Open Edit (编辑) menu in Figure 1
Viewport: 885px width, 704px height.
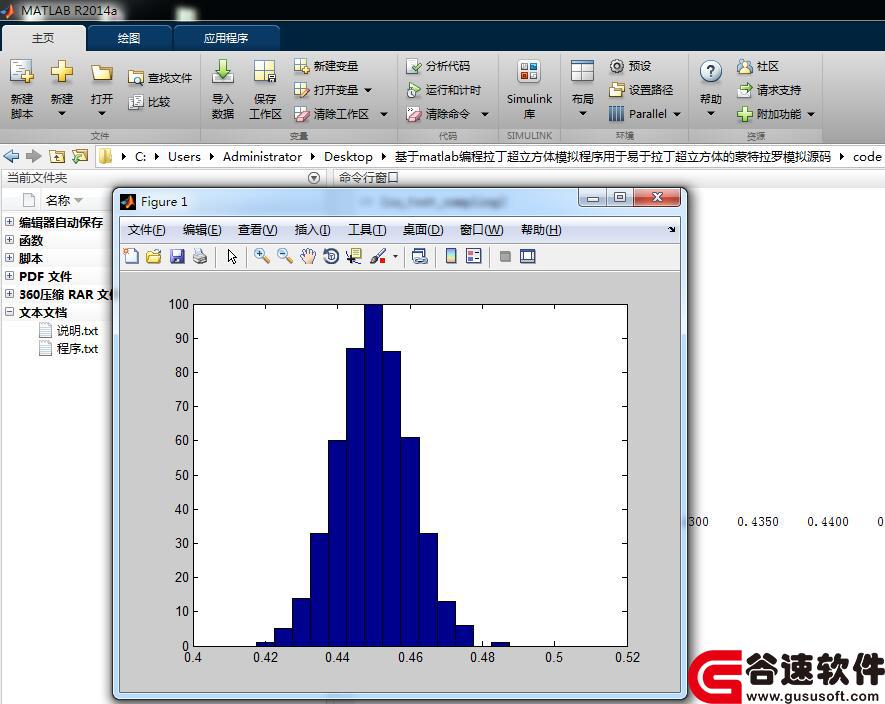tap(202, 230)
